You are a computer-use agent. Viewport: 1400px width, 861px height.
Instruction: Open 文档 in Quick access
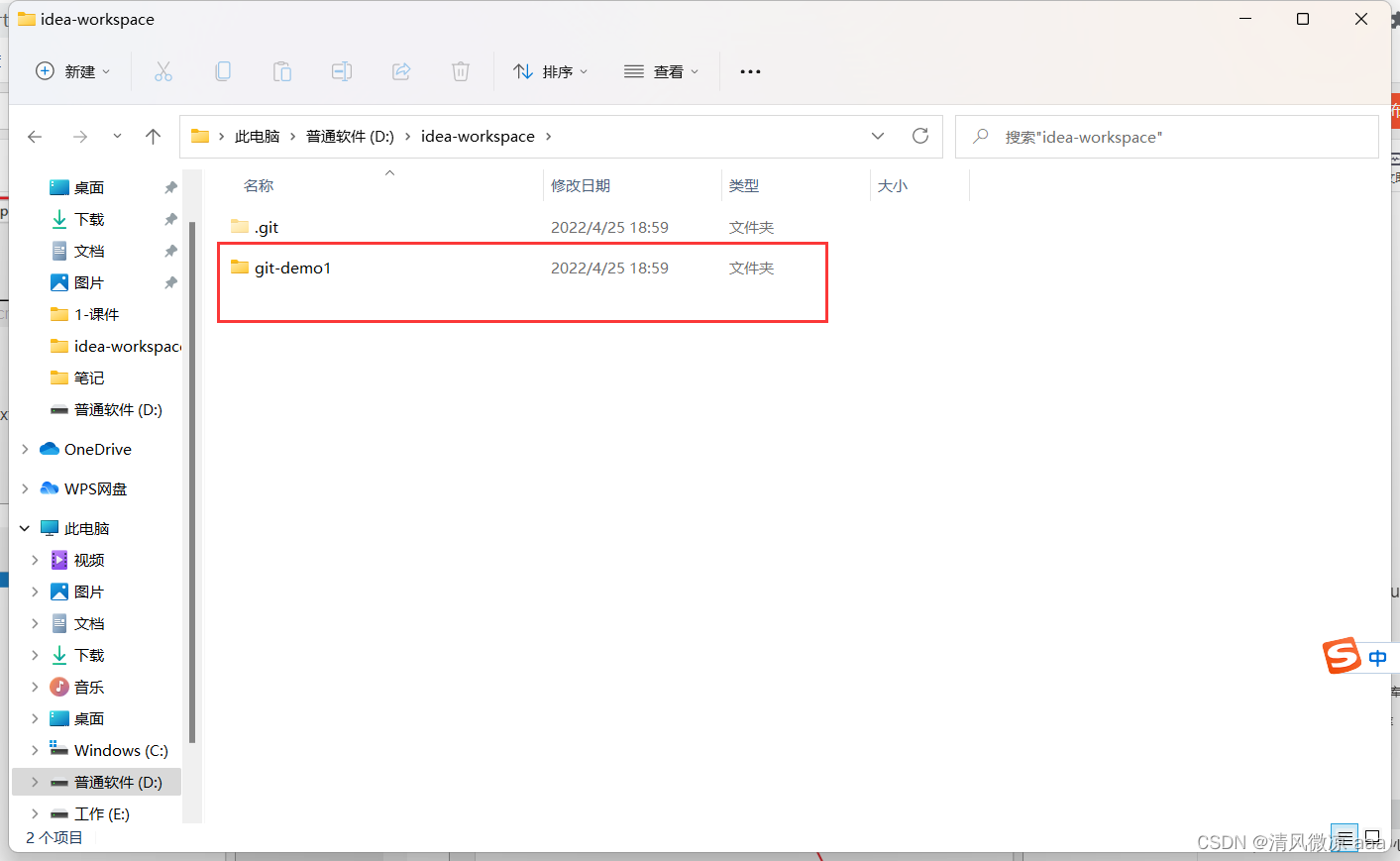coord(89,251)
